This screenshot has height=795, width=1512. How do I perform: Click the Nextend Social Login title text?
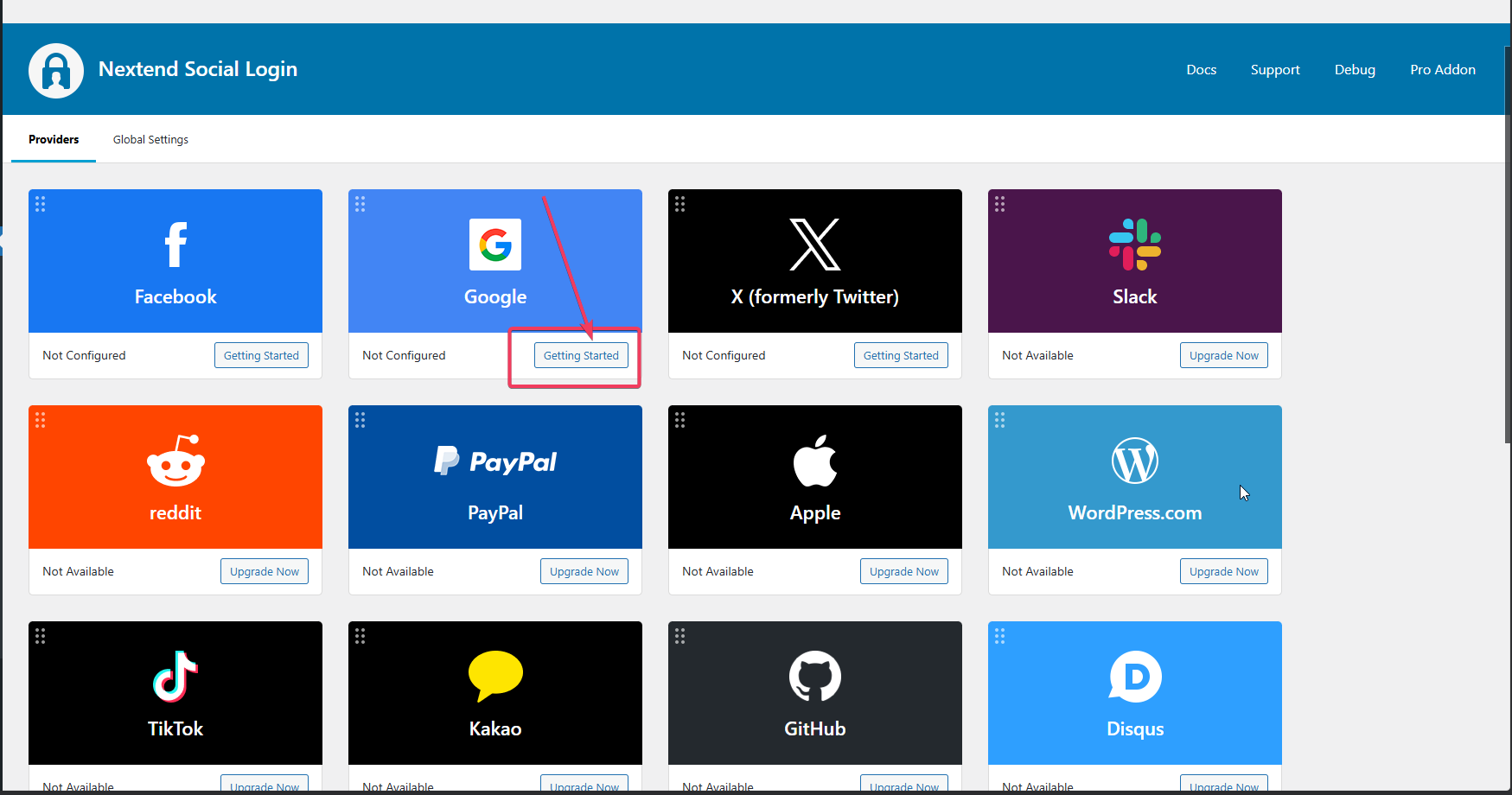click(x=198, y=69)
